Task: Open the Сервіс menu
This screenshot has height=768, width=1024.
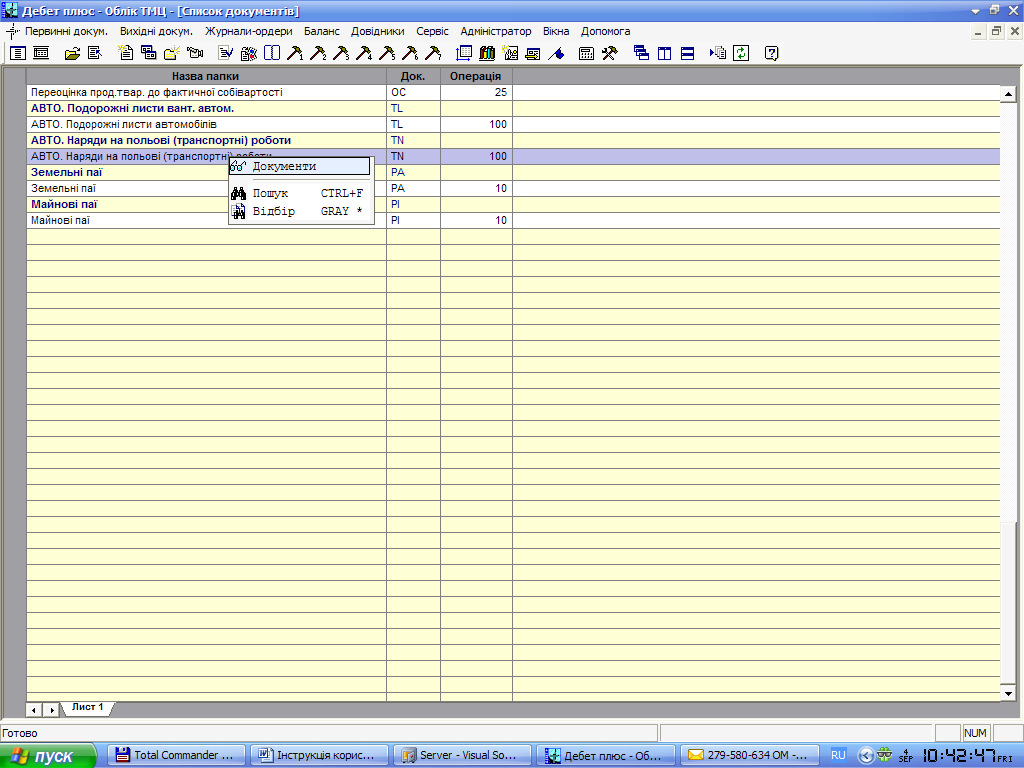Action: 432,31
